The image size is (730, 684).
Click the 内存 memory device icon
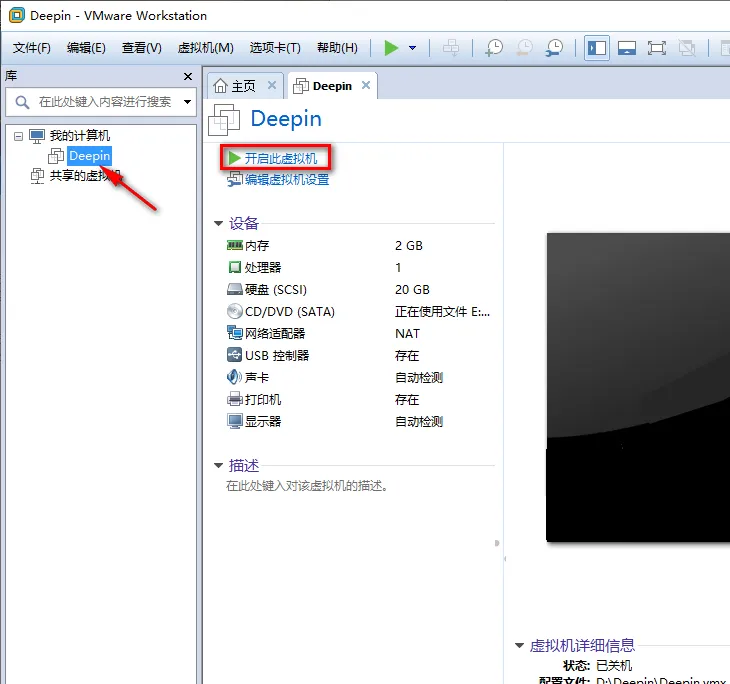pyautogui.click(x=234, y=245)
